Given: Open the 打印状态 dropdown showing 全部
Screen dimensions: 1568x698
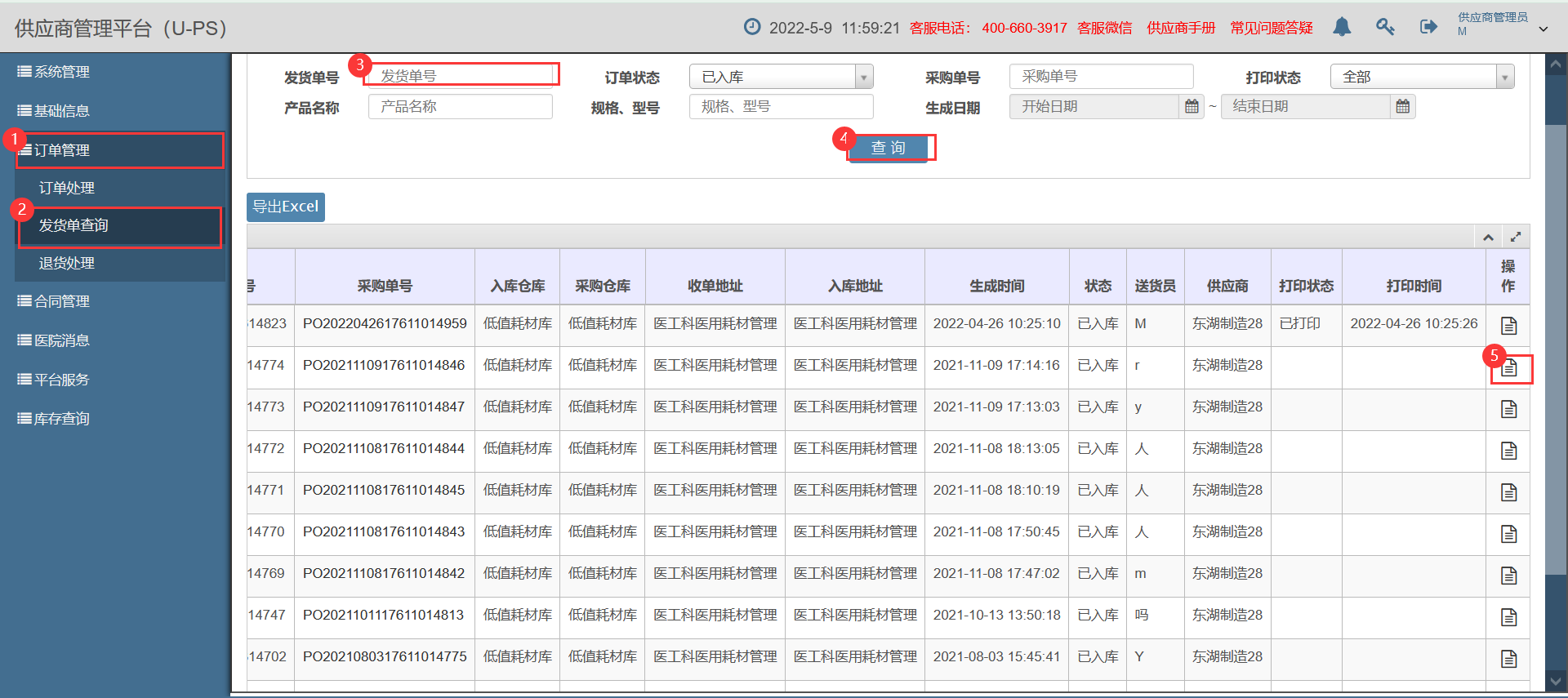Looking at the screenshot, I should coord(1423,77).
